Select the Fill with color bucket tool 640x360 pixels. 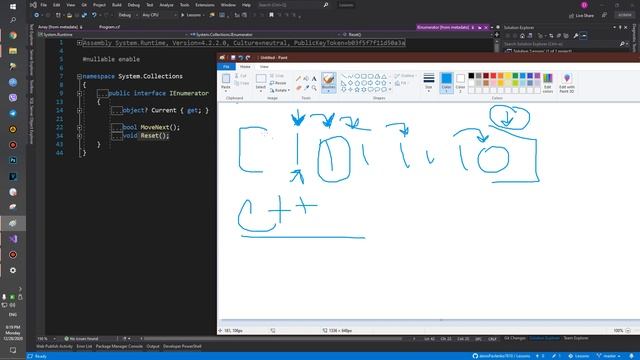[x=306, y=79]
